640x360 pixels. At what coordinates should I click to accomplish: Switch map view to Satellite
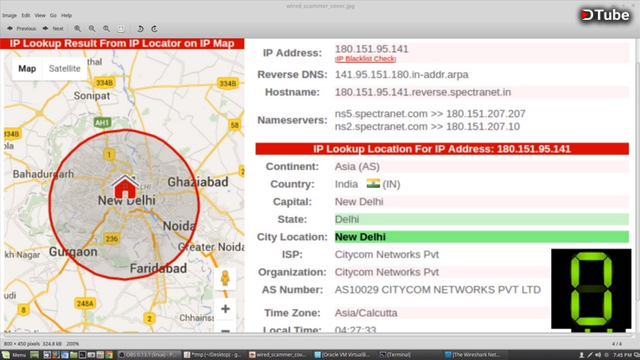[64, 69]
